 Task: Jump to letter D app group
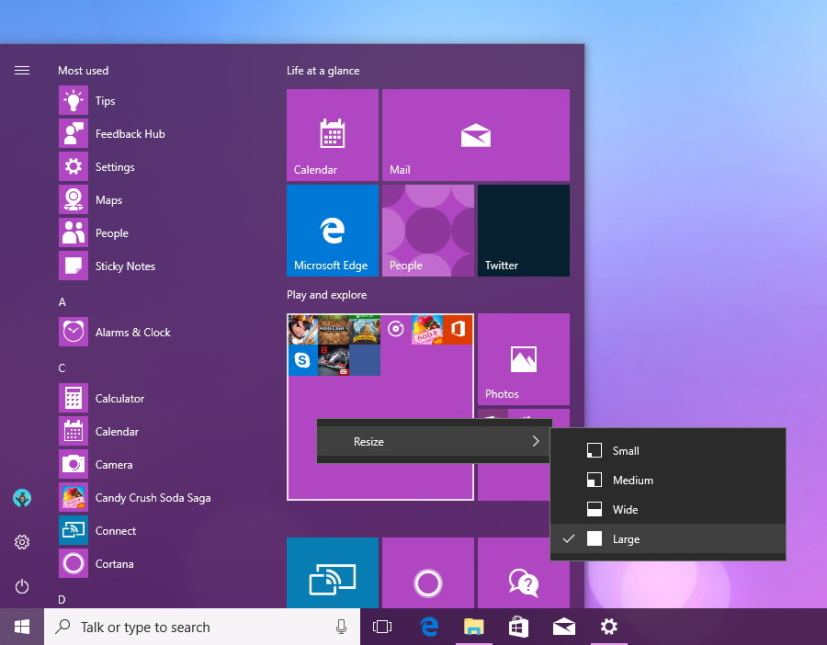[62, 600]
